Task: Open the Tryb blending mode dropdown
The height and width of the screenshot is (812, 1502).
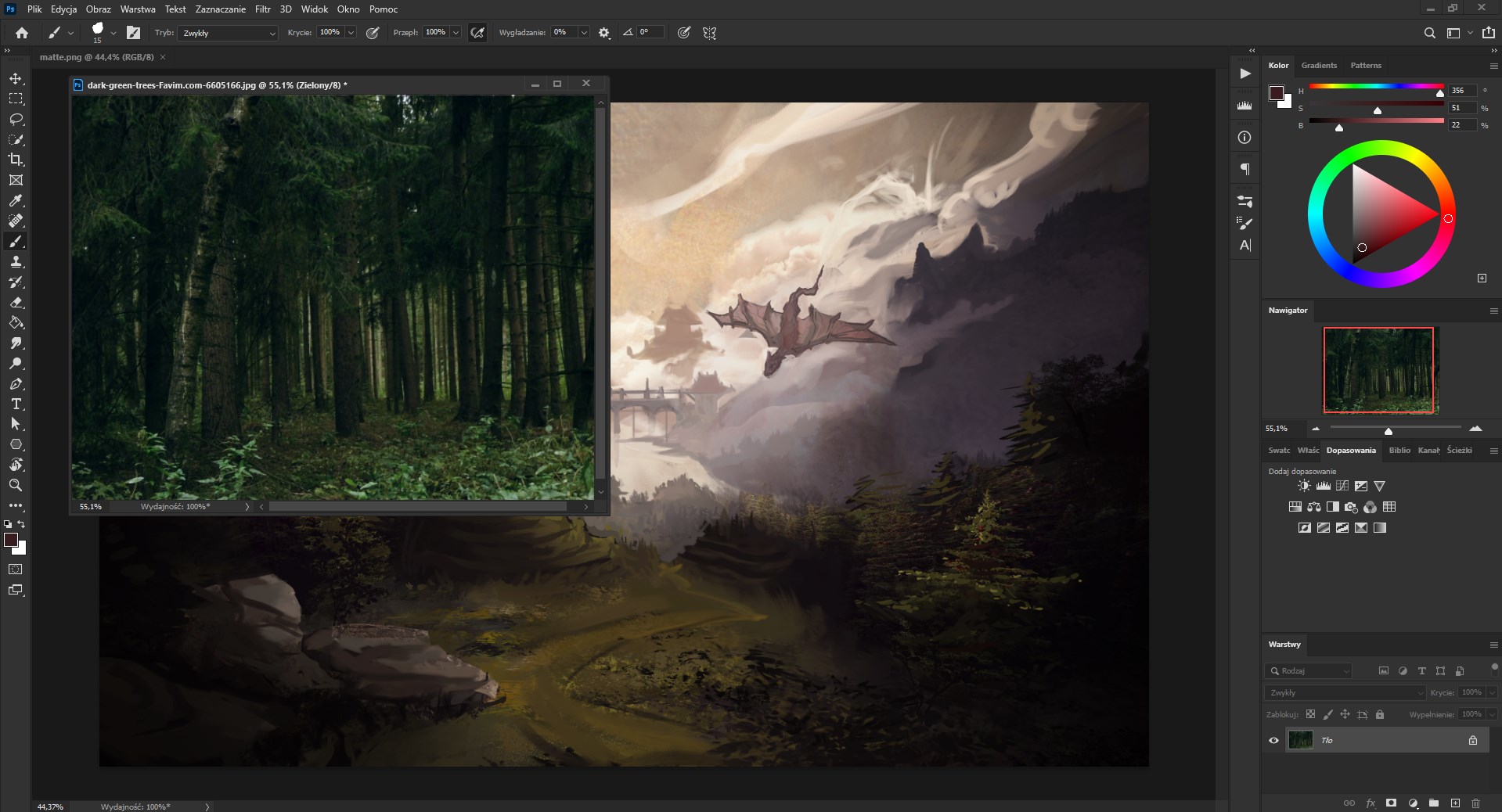Action: (228, 33)
